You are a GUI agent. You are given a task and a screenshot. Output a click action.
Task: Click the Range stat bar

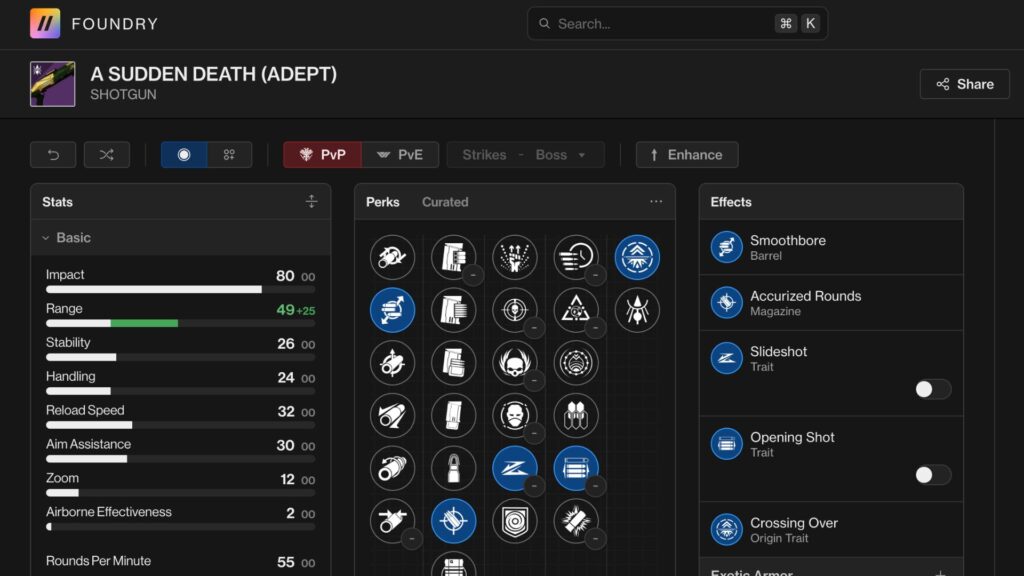point(180,323)
